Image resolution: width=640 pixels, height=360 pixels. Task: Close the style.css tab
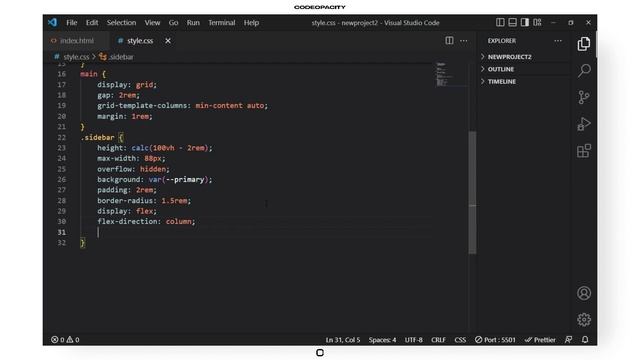[168, 40]
